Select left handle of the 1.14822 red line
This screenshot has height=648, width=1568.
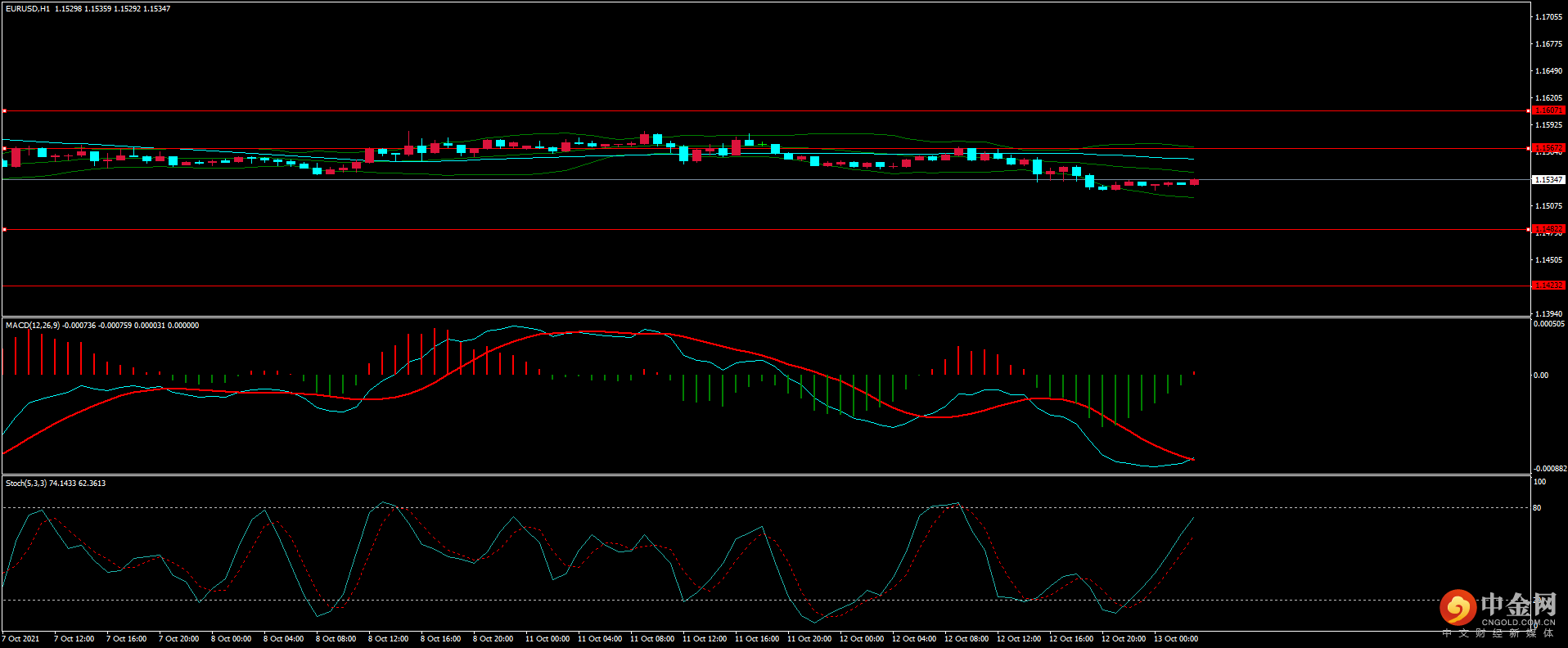(x=4, y=230)
